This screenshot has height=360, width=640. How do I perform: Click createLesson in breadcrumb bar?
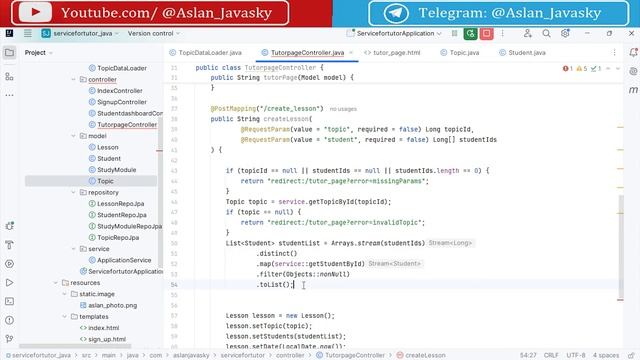(x=421, y=355)
